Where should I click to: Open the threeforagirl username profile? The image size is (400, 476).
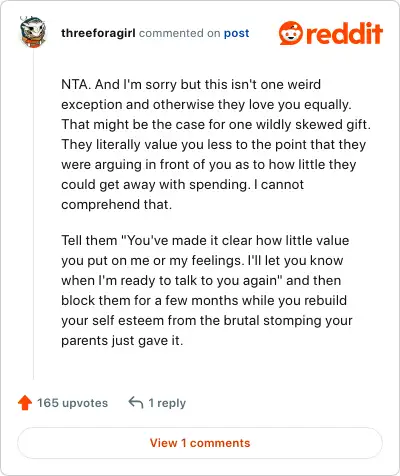98,33
